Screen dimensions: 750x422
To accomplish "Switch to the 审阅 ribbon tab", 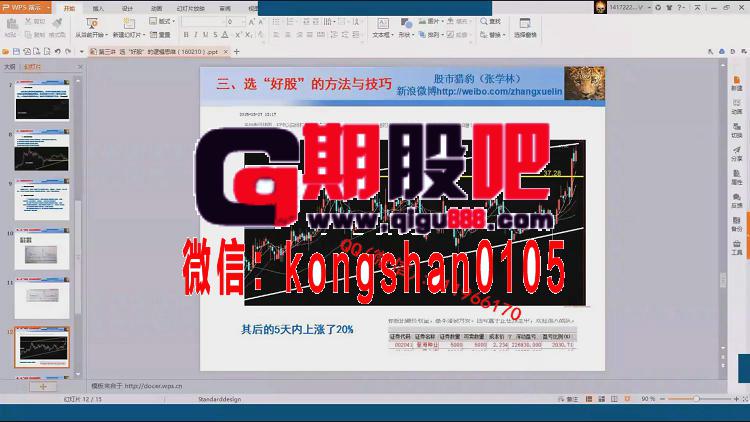I will [x=225, y=9].
